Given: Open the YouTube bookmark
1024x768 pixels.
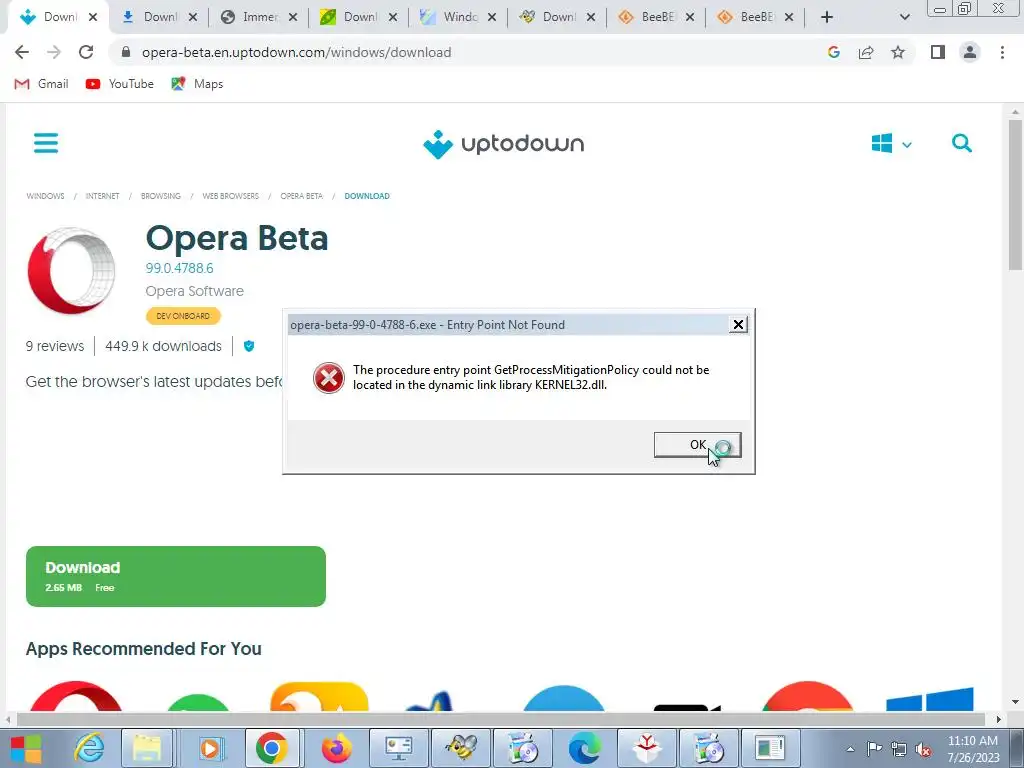Looking at the screenshot, I should click(120, 84).
